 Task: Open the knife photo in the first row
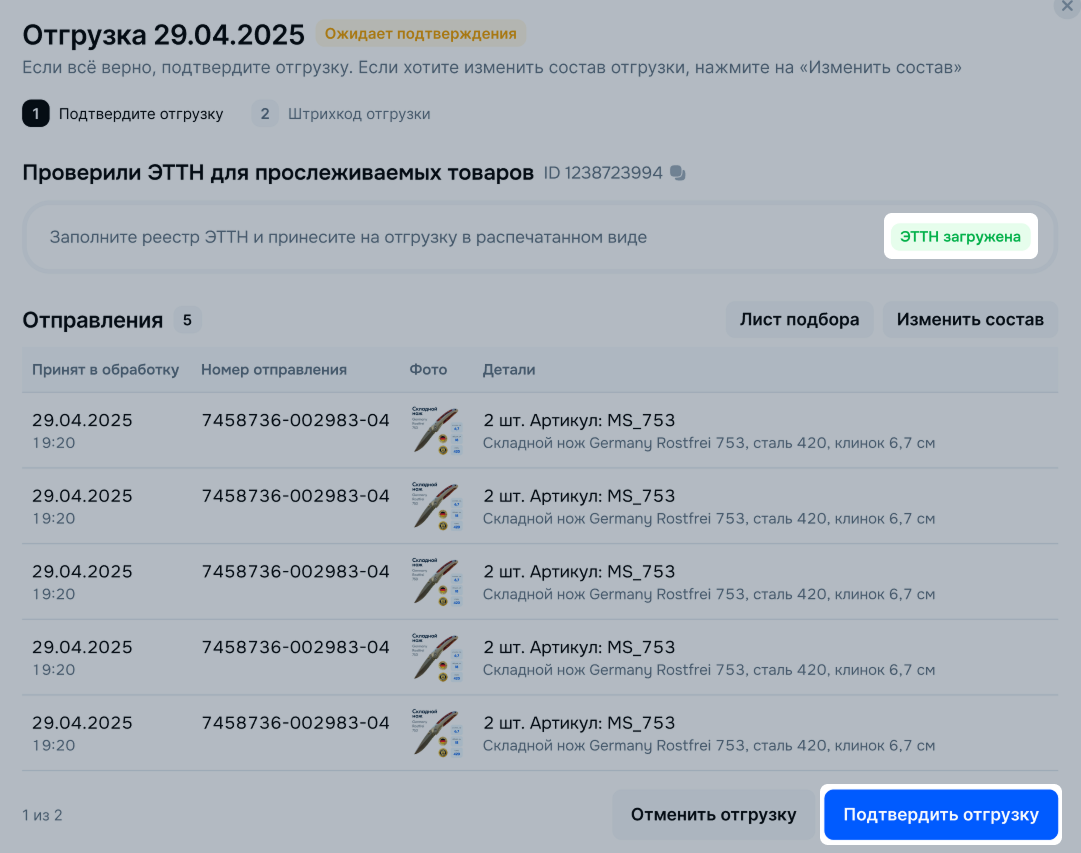436,430
